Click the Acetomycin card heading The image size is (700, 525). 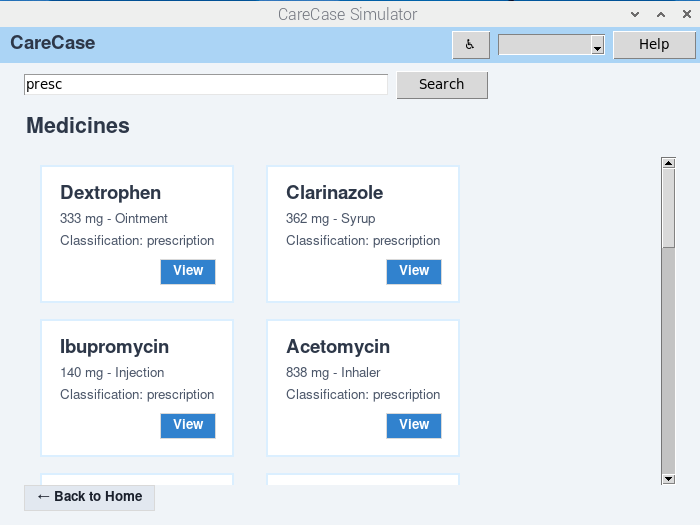point(338,347)
